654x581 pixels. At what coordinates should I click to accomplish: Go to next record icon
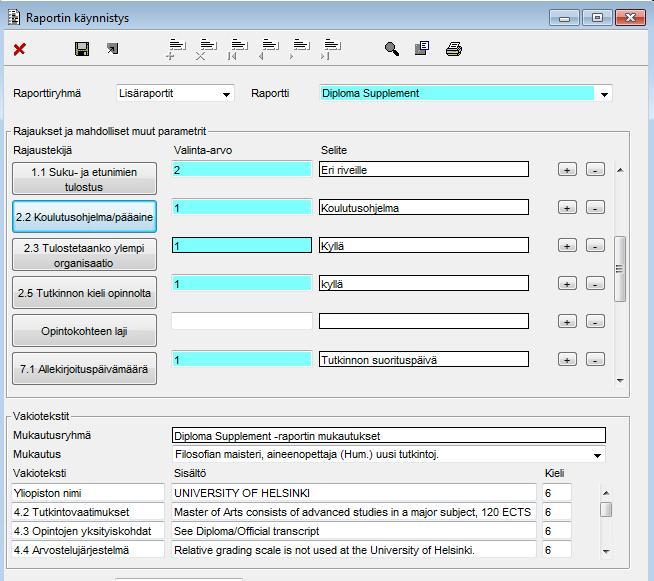[x=300, y=49]
